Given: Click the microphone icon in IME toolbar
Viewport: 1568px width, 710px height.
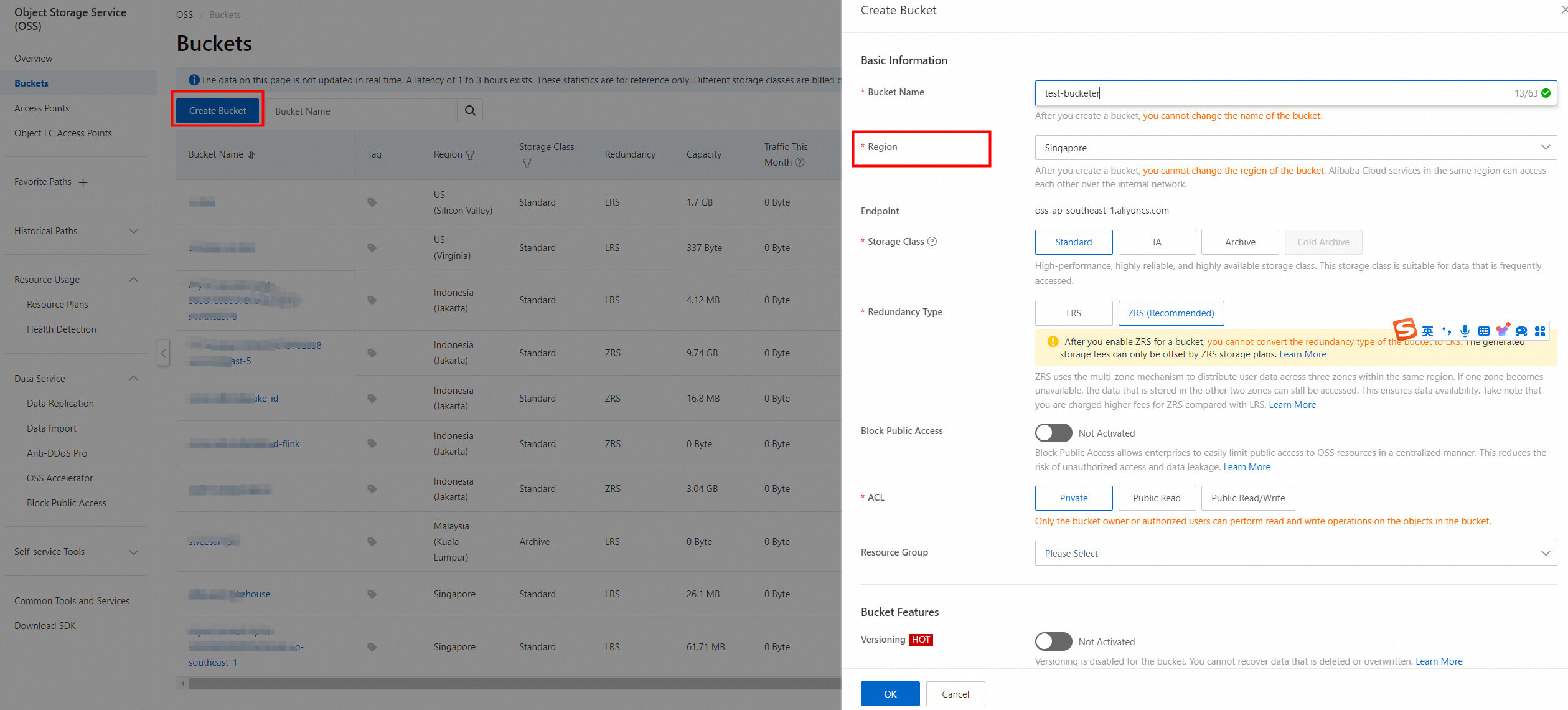Looking at the screenshot, I should 1465,331.
